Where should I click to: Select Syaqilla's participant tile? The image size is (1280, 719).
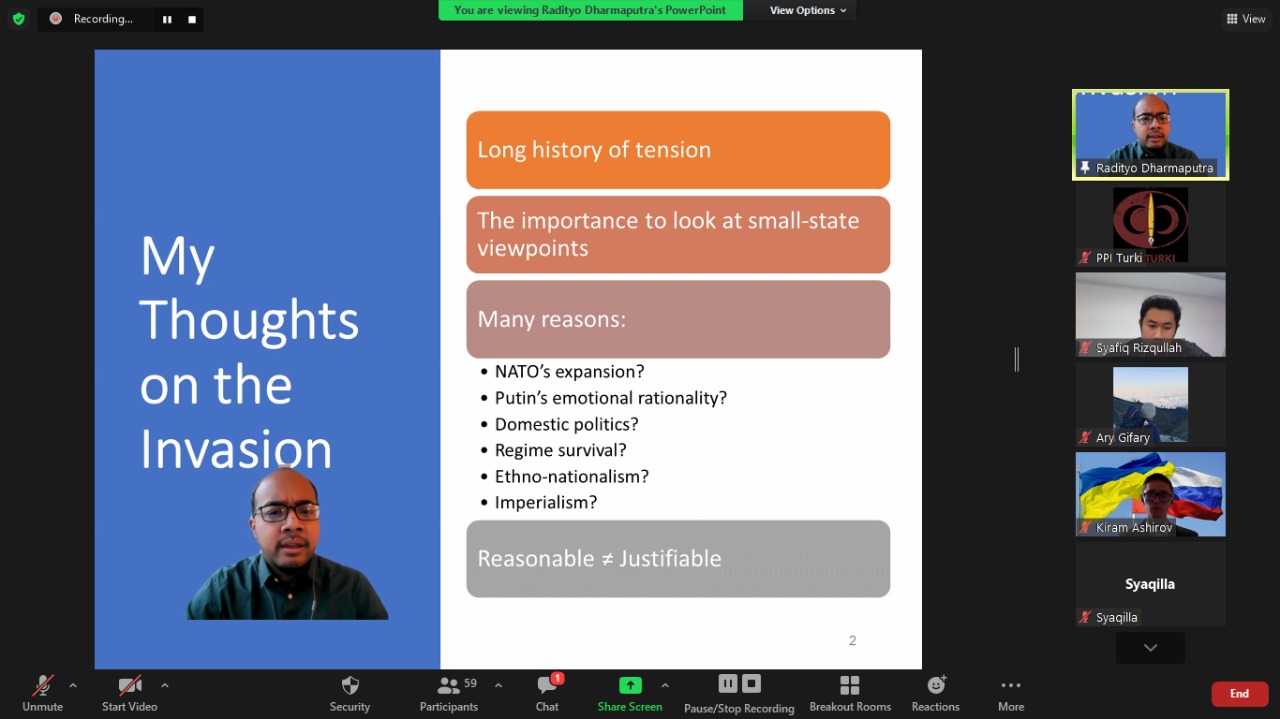pos(1151,584)
